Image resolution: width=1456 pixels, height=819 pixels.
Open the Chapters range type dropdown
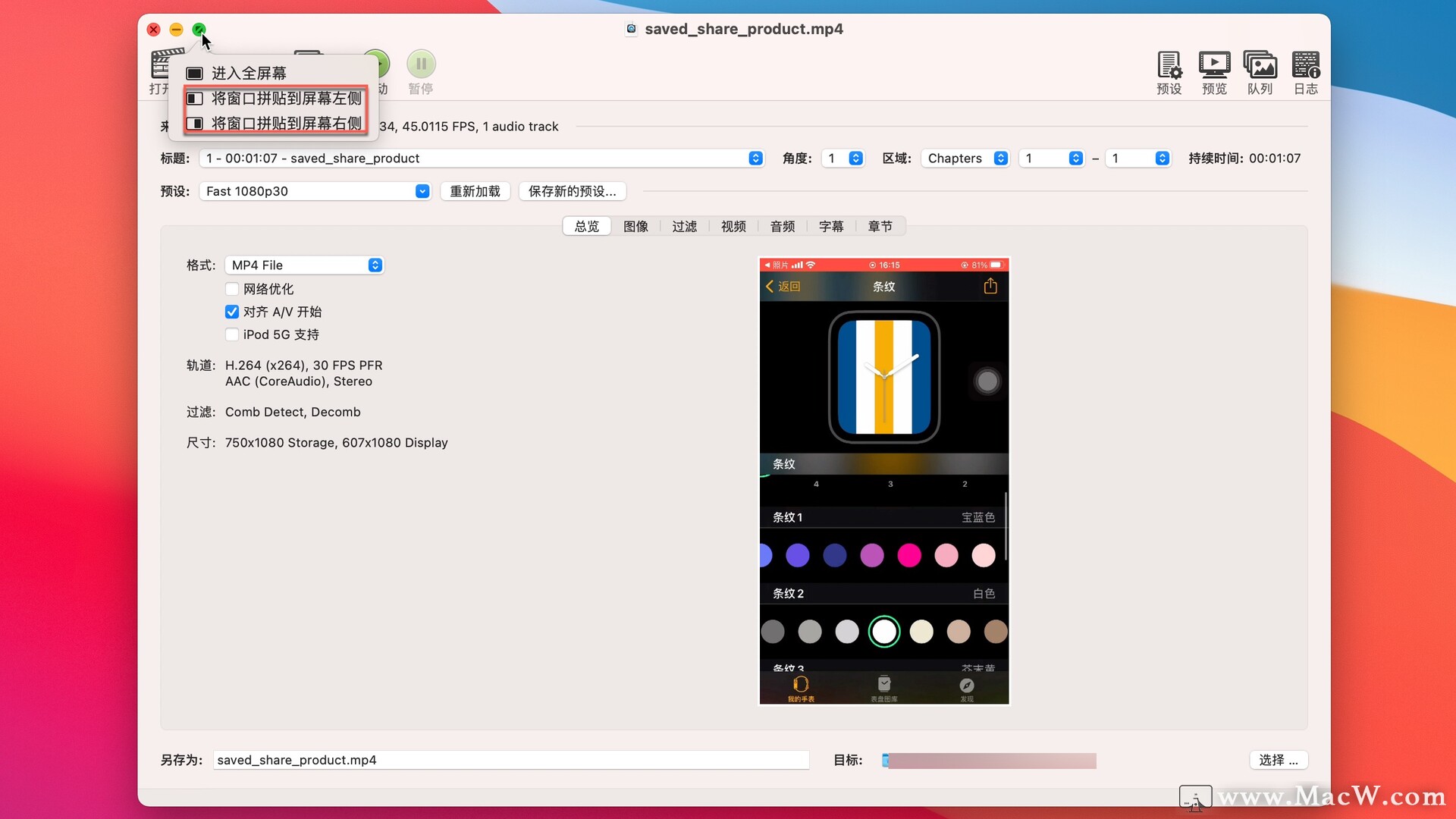(x=965, y=158)
